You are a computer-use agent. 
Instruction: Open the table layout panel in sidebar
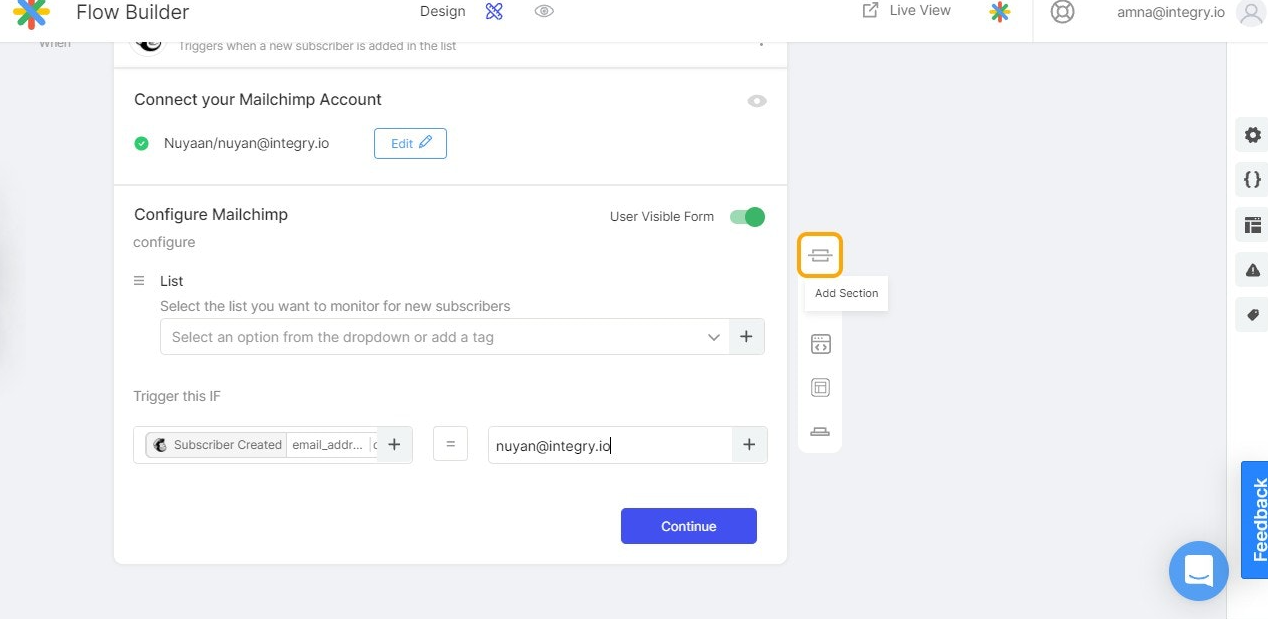[1252, 225]
